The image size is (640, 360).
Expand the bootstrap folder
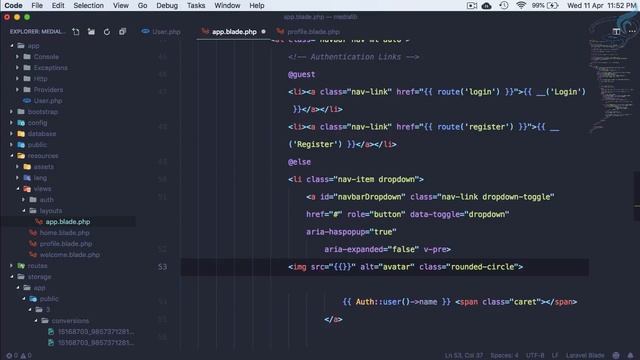pos(11,111)
